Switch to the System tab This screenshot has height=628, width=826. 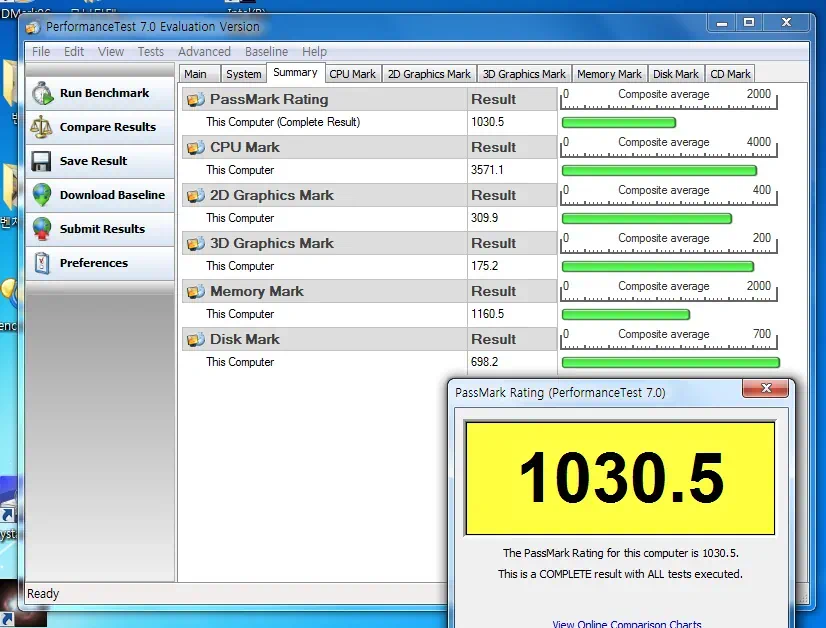243,73
